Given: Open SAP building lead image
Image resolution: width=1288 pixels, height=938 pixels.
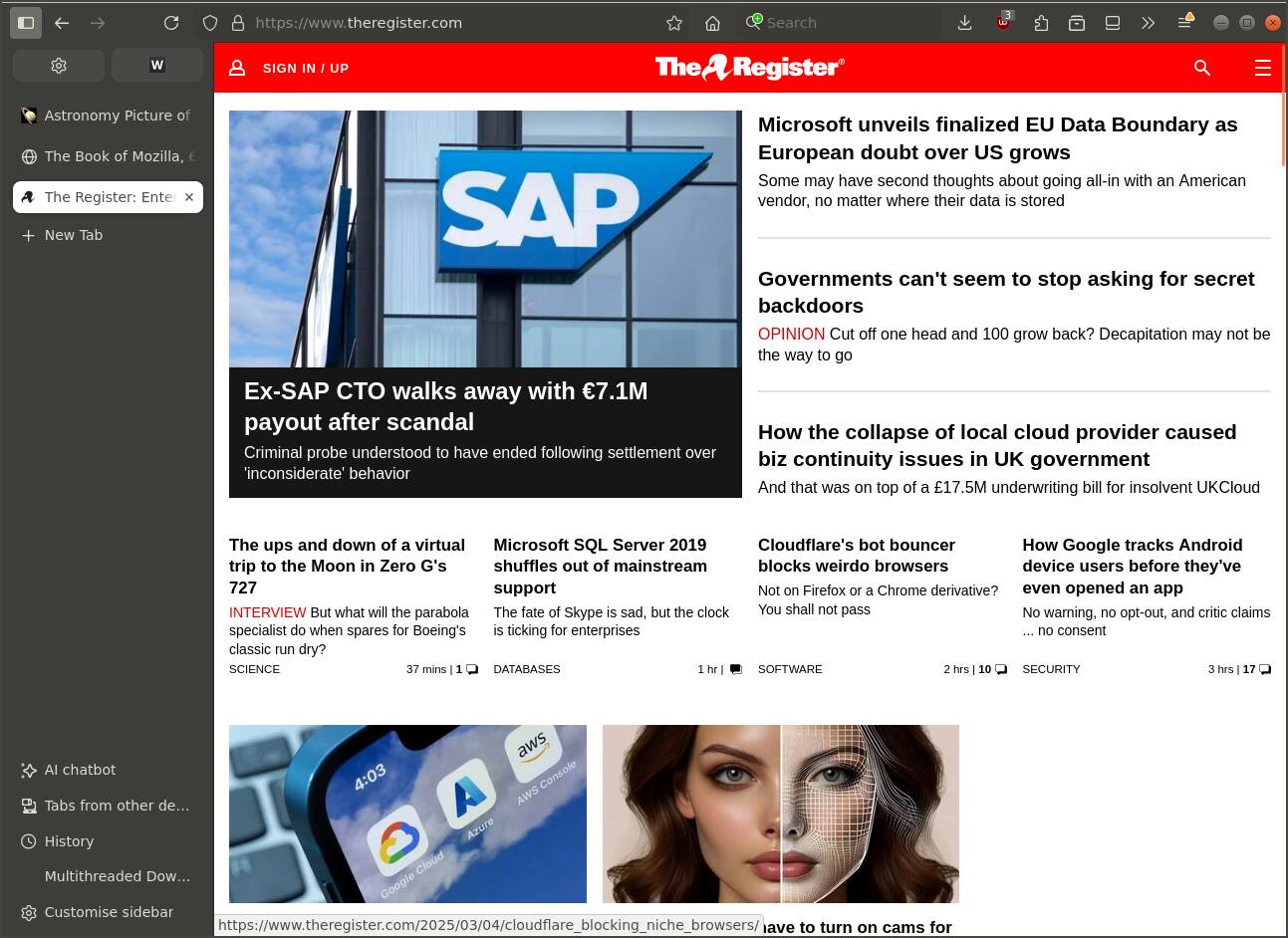Looking at the screenshot, I should pyautogui.click(x=485, y=239).
